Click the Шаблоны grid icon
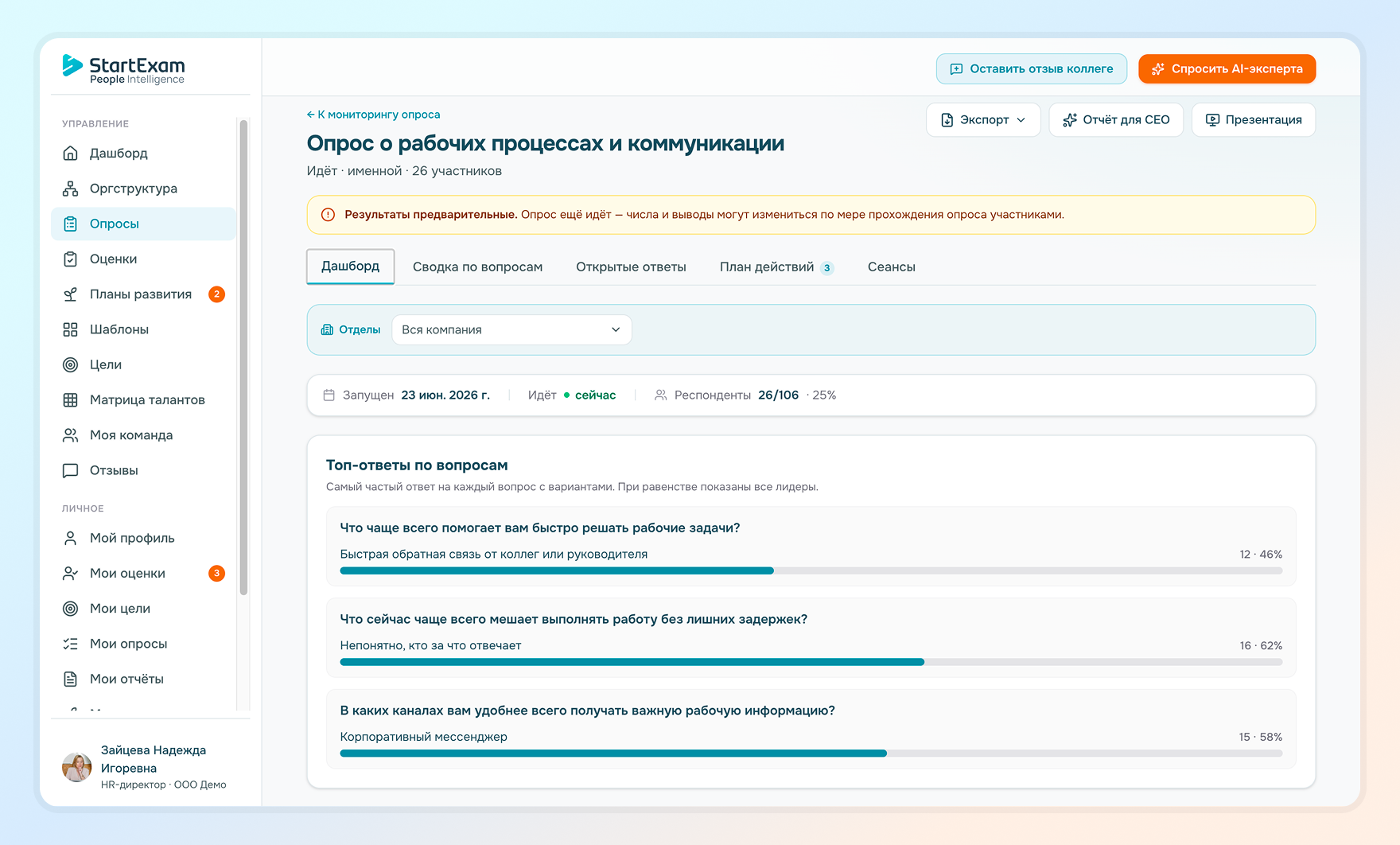1400x845 pixels. pyautogui.click(x=71, y=329)
